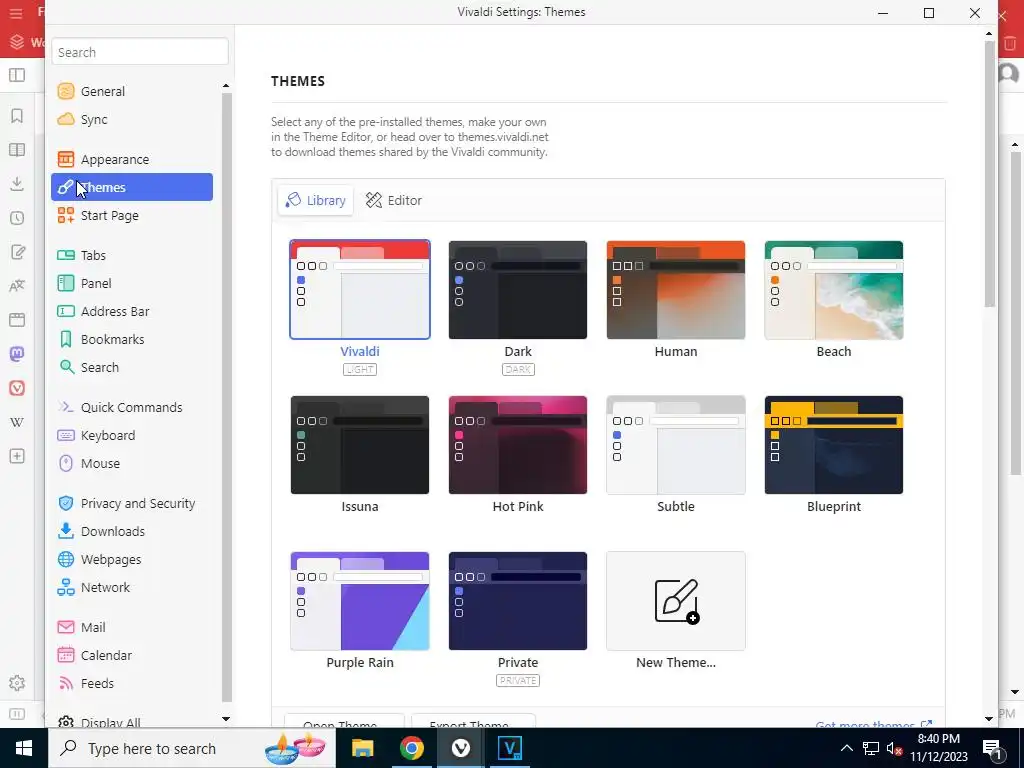The width and height of the screenshot is (1024, 768).
Task: Open the Translate panel in browser sidebar
Action: point(17,285)
